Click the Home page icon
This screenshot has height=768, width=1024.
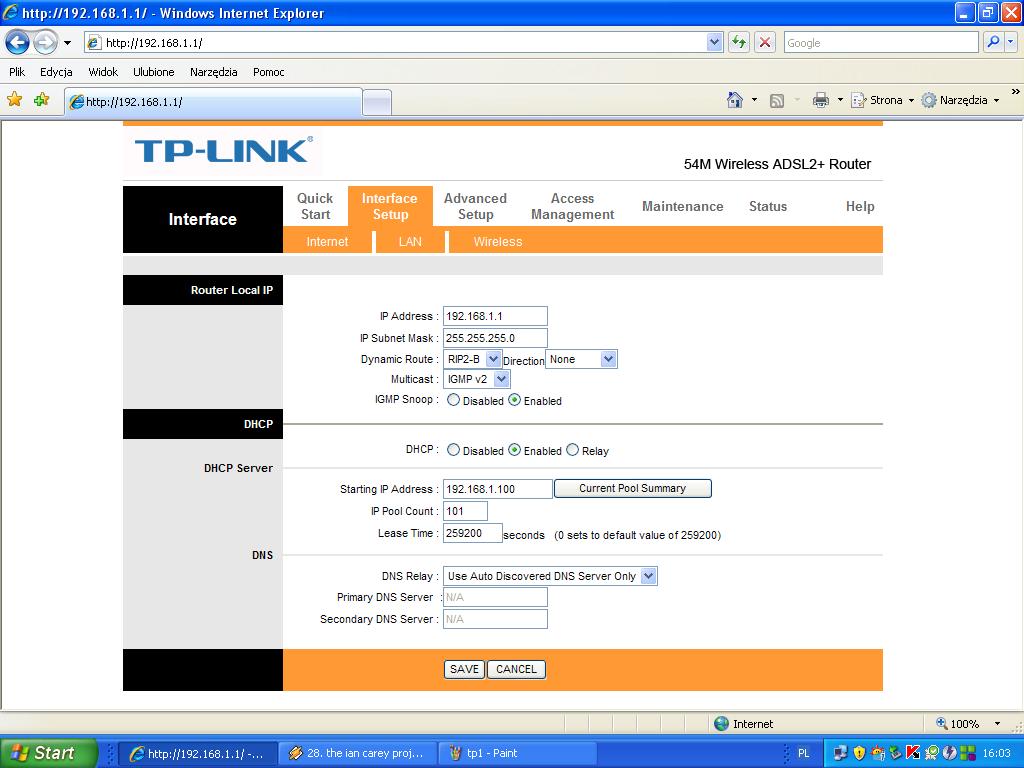click(x=735, y=100)
